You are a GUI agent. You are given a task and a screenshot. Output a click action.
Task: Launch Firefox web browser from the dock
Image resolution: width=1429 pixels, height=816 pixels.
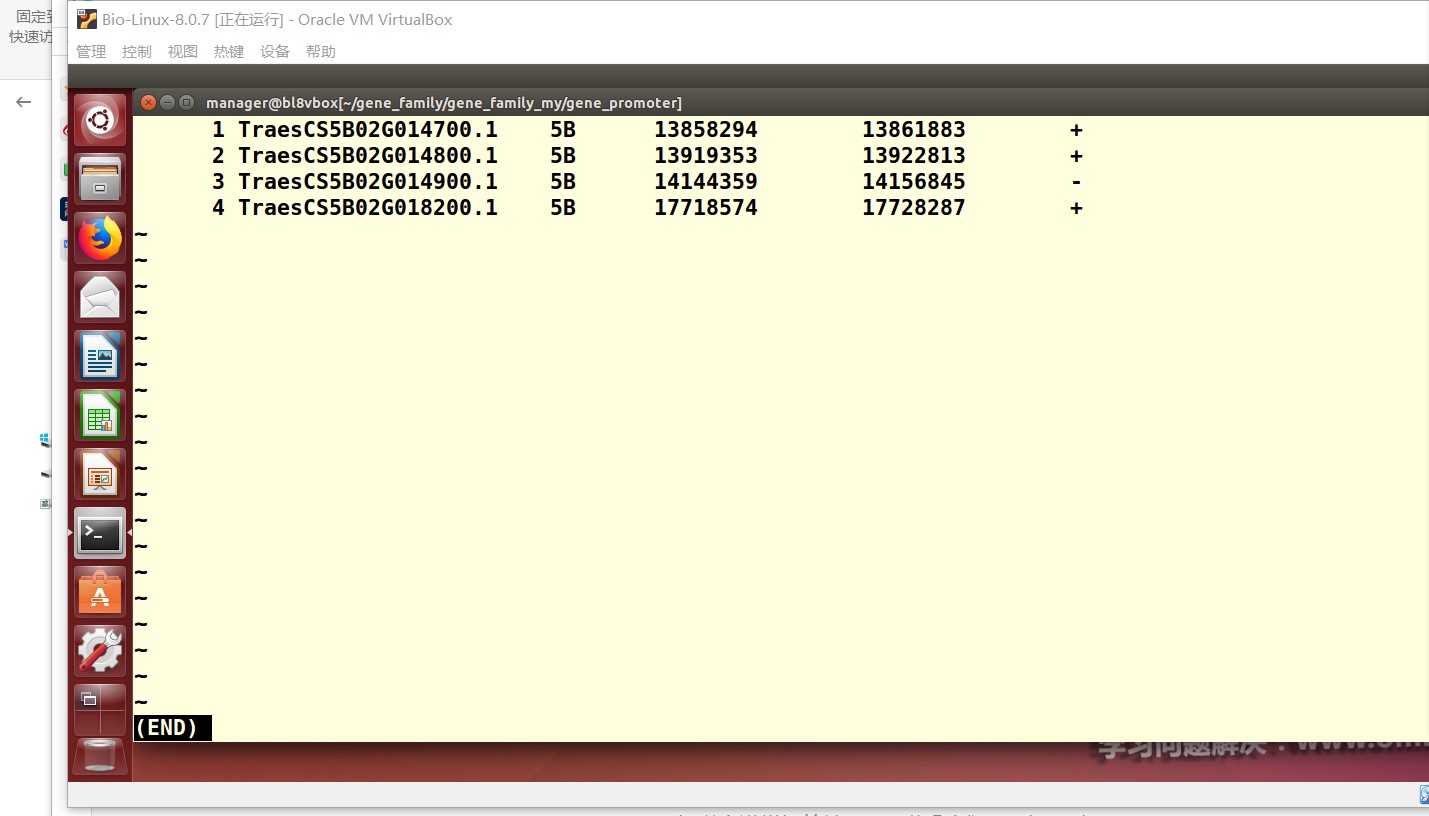click(x=100, y=238)
